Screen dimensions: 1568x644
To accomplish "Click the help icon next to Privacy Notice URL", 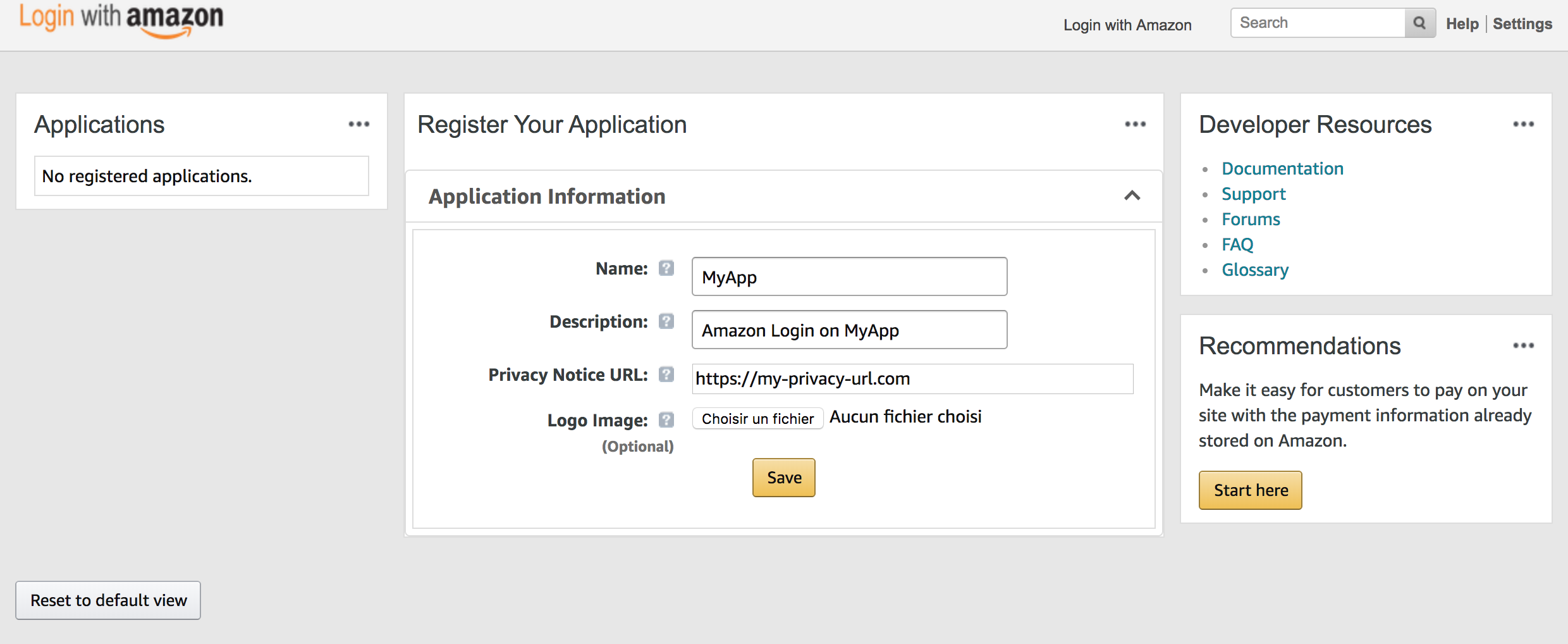I will coord(666,375).
